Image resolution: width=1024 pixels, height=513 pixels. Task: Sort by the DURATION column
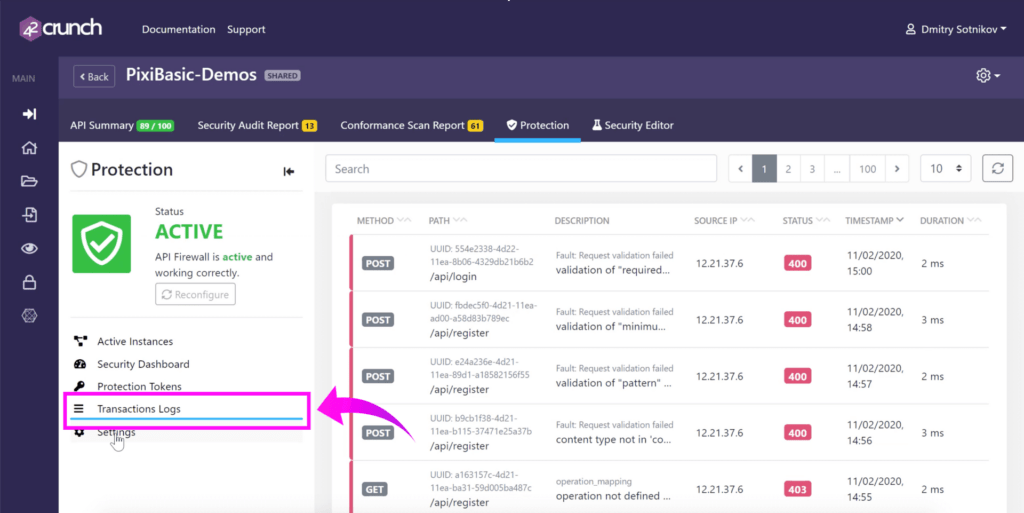coord(950,221)
